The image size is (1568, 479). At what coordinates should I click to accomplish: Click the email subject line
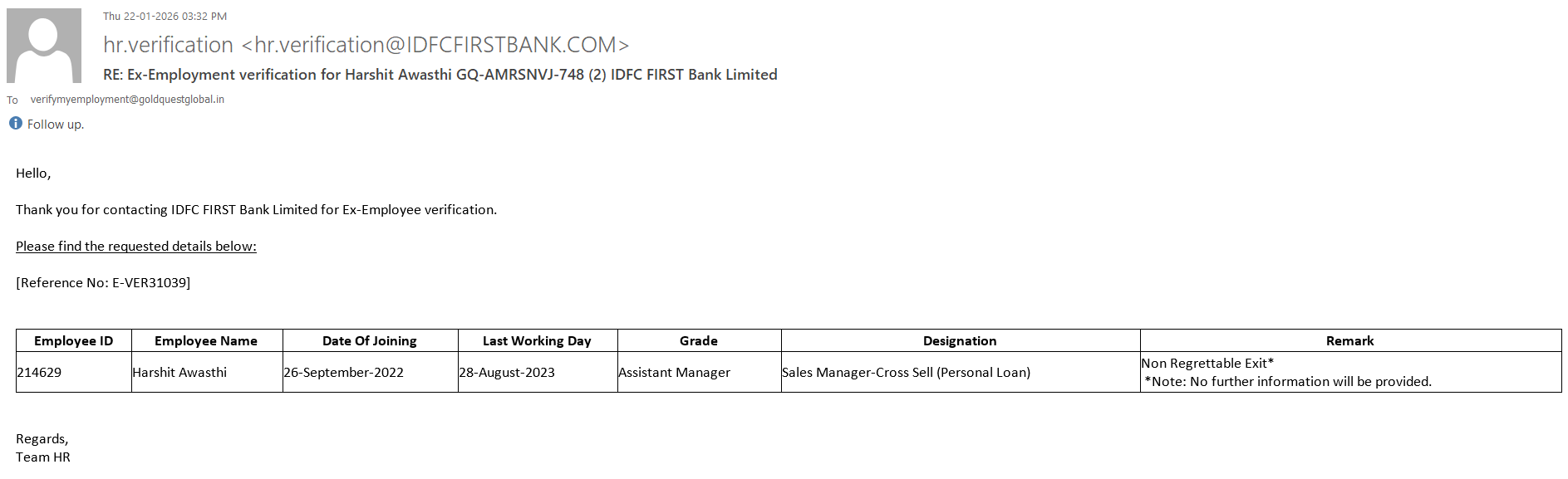[440, 75]
